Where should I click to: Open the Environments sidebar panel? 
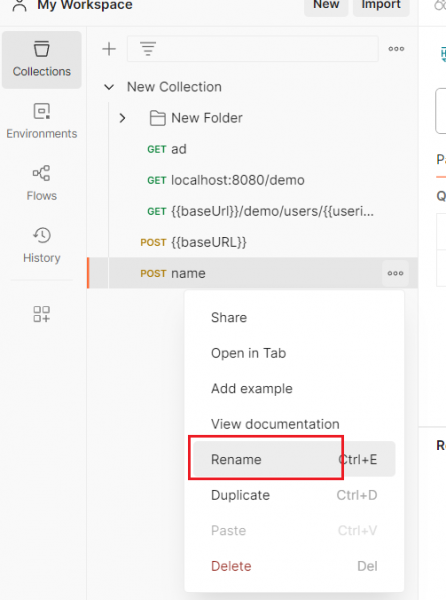pyautogui.click(x=42, y=121)
